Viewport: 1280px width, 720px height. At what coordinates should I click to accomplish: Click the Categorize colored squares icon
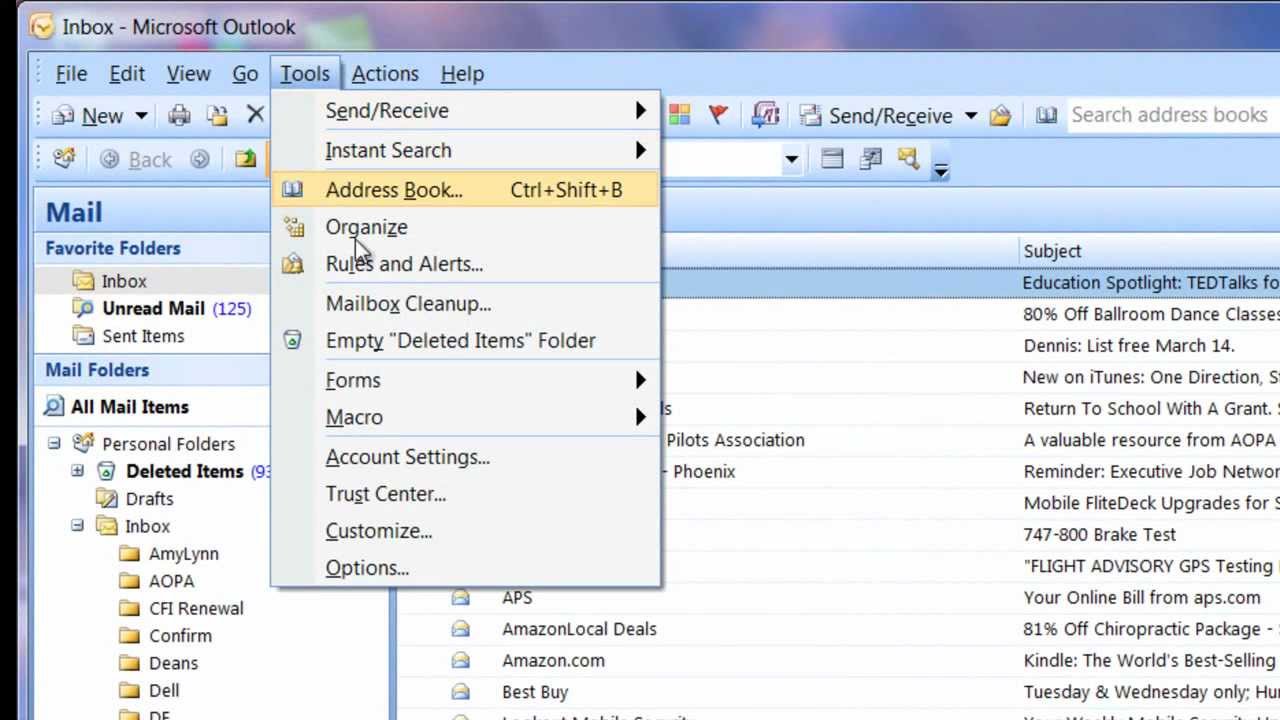click(x=679, y=115)
